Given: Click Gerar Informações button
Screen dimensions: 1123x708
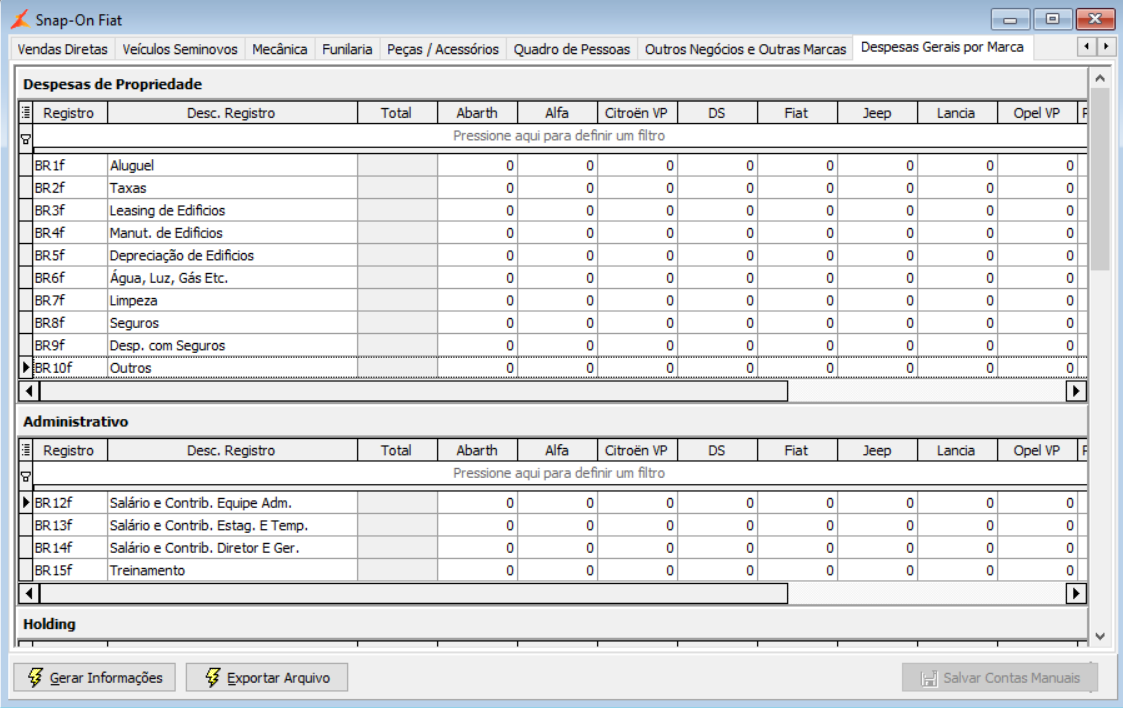Looking at the screenshot, I should [x=95, y=677].
